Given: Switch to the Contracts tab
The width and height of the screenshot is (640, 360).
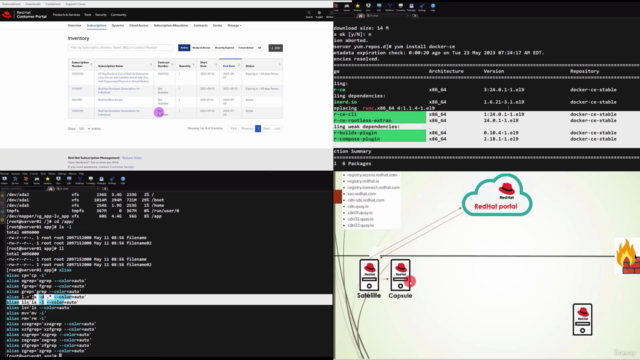Looking at the screenshot, I should (x=200, y=25).
